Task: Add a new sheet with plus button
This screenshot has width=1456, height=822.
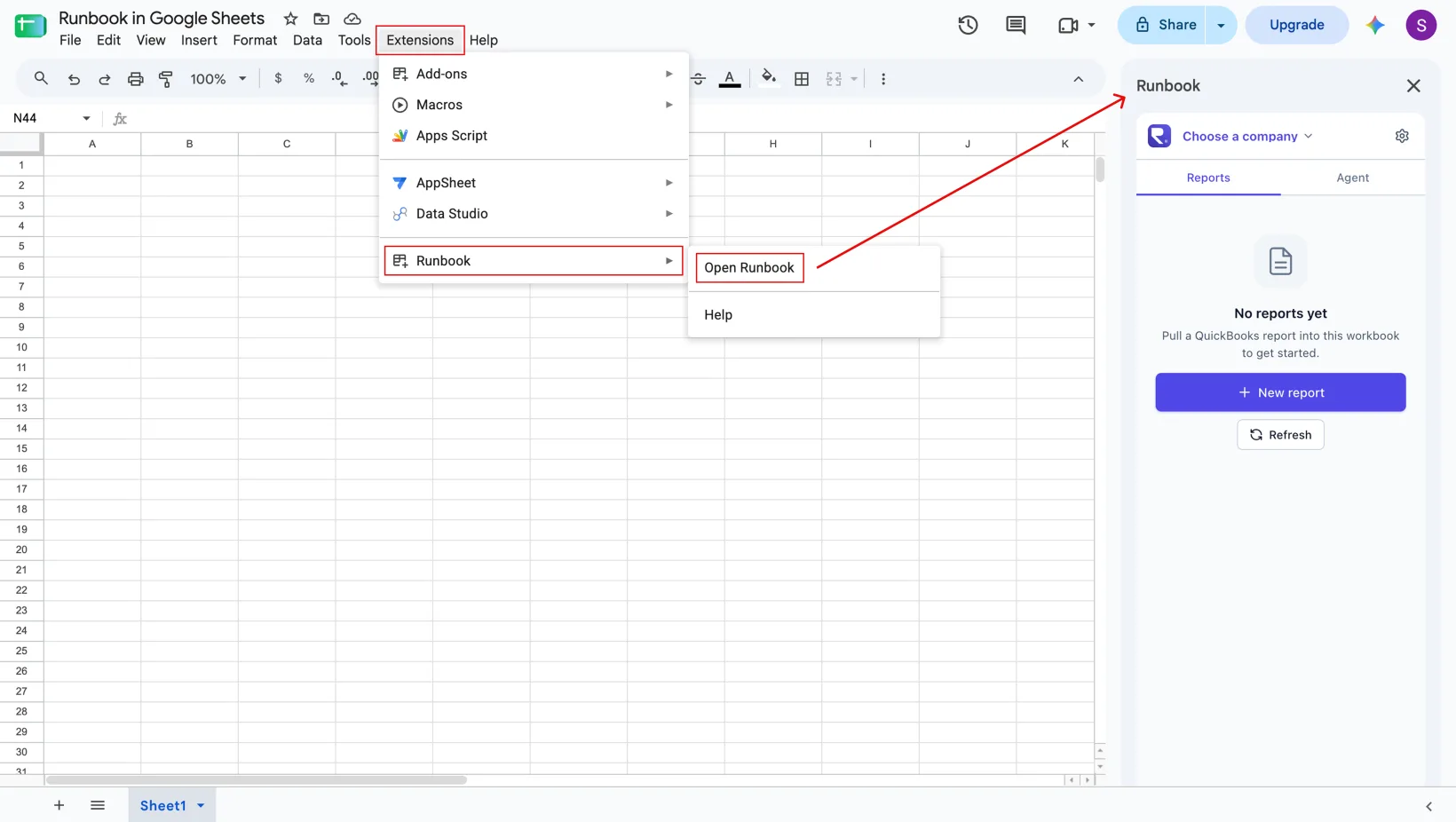Action: pos(59,805)
